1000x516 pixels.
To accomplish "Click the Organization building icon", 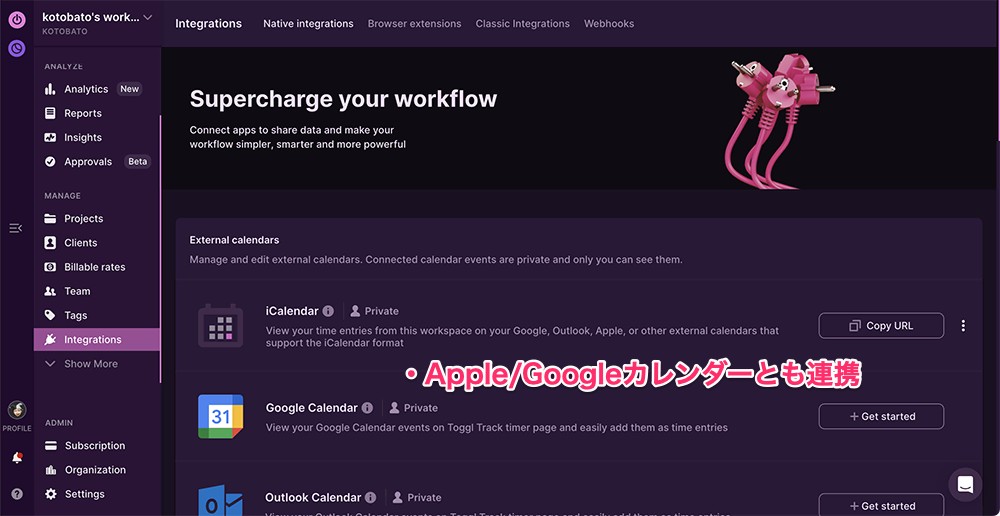I will [52, 470].
